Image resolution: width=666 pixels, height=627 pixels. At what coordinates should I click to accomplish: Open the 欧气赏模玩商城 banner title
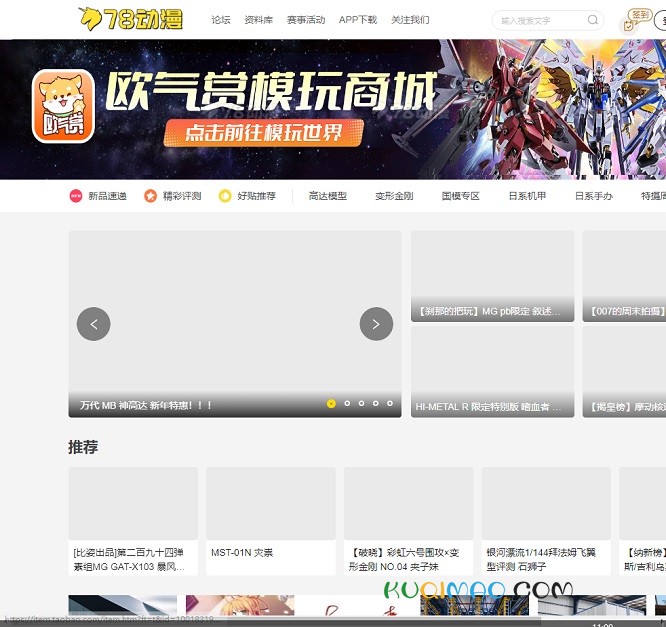pyautogui.click(x=271, y=90)
